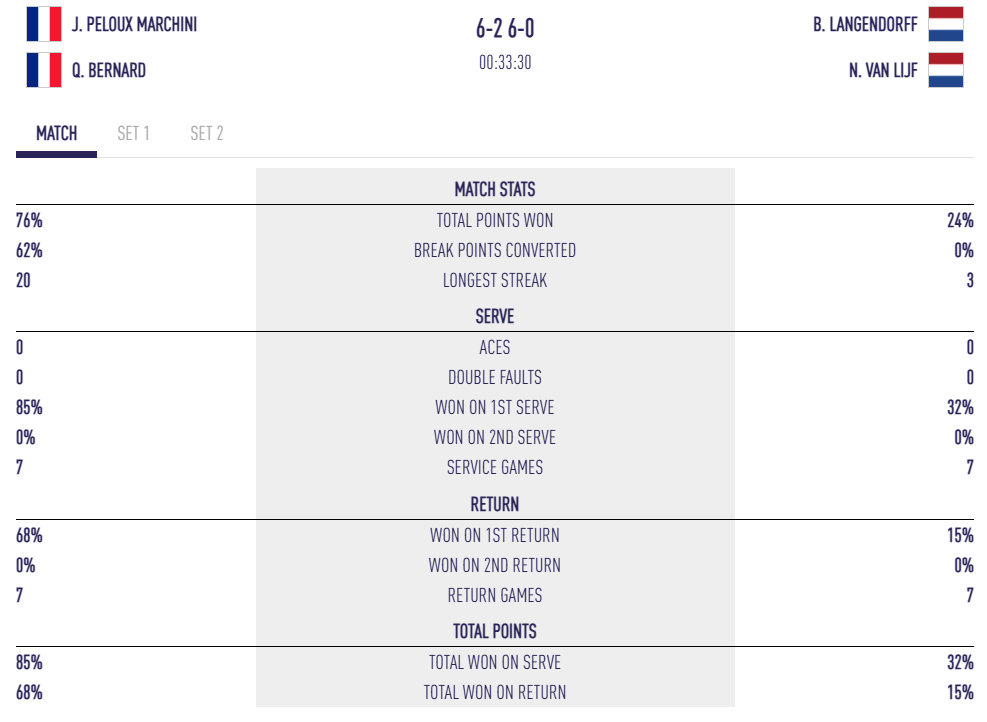
Task: Open the SET 1 tab
Action: (x=133, y=133)
